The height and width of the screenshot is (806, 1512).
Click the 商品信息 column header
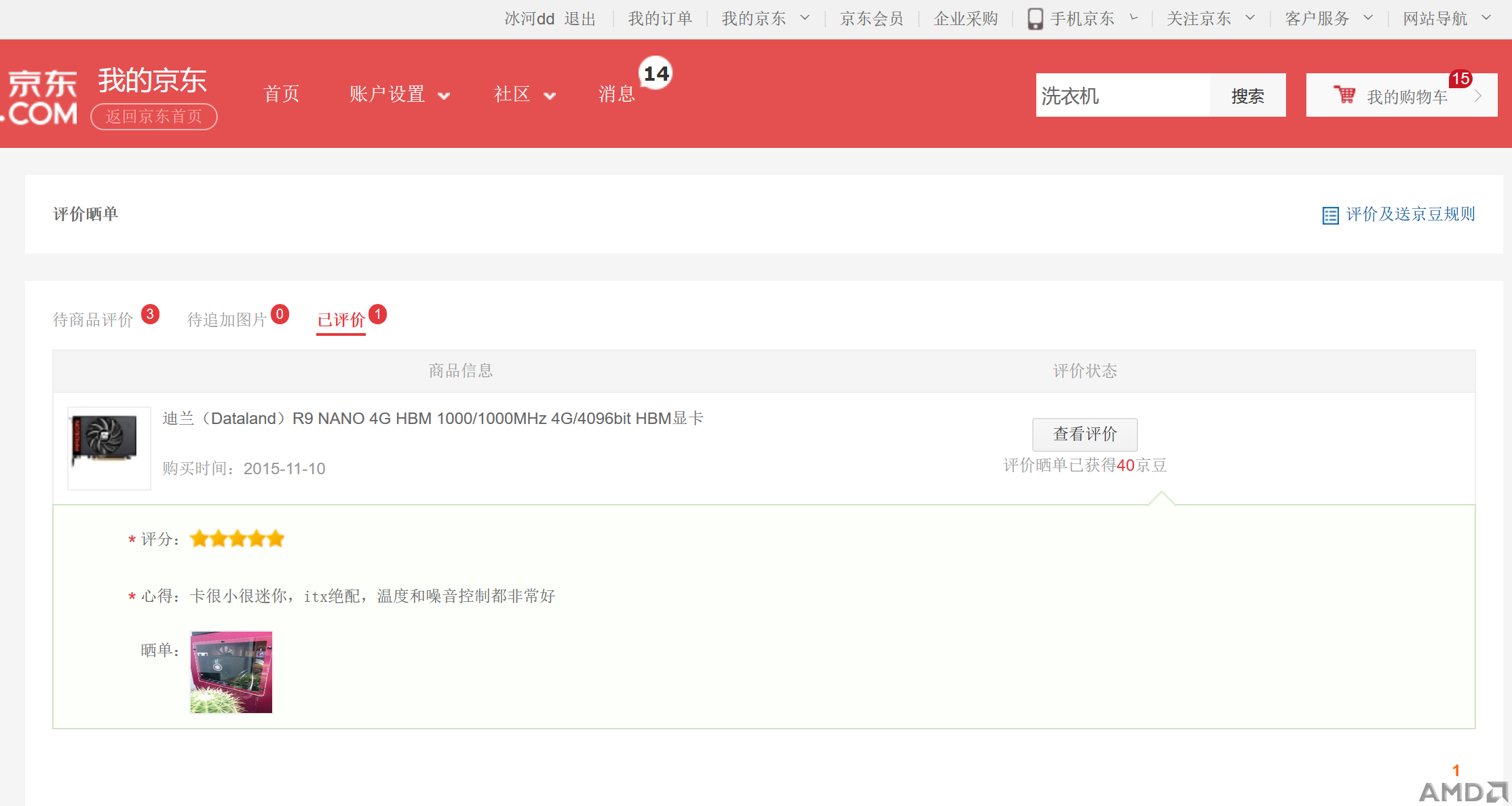(461, 371)
